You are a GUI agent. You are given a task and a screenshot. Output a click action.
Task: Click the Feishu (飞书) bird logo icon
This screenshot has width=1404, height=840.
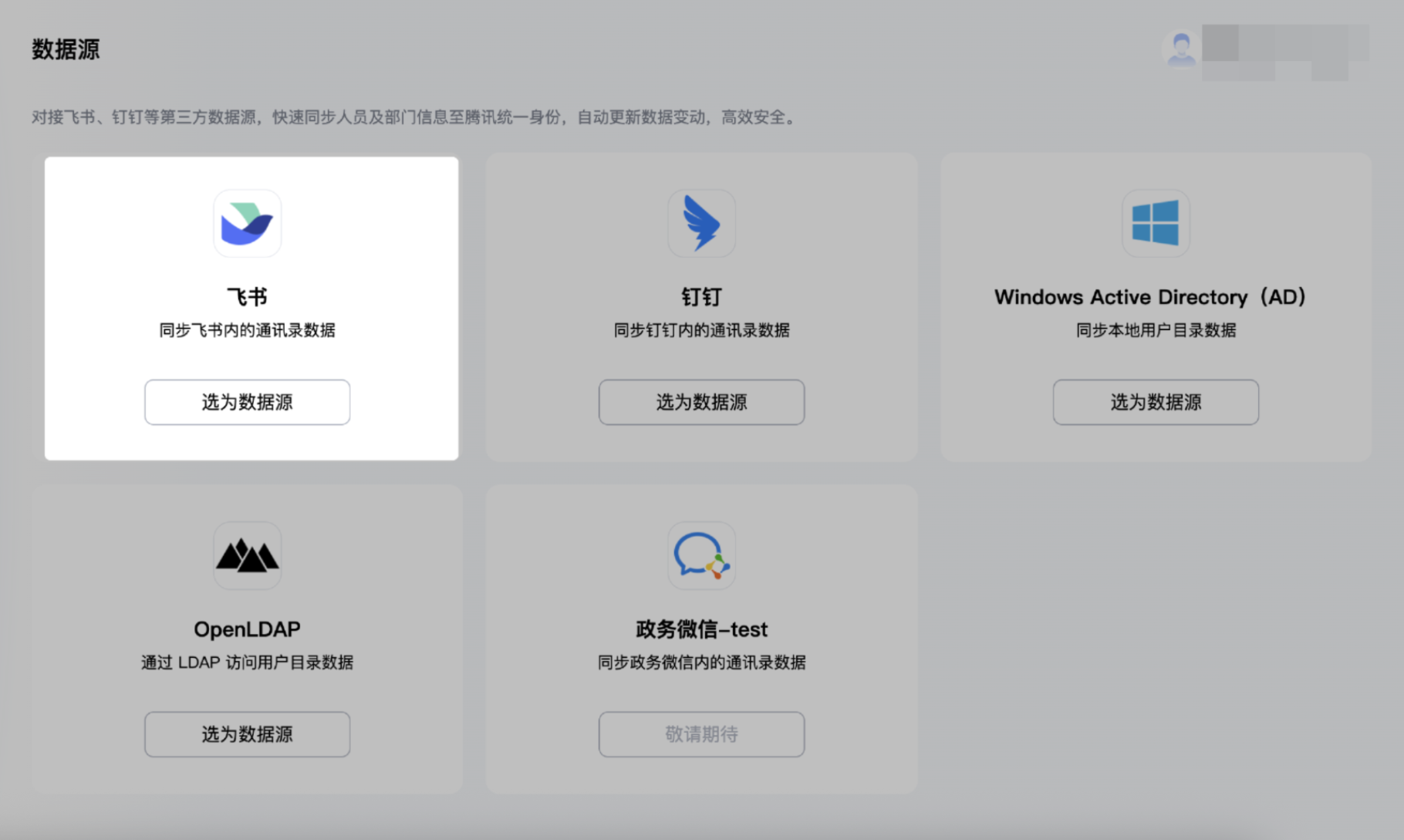point(247,224)
